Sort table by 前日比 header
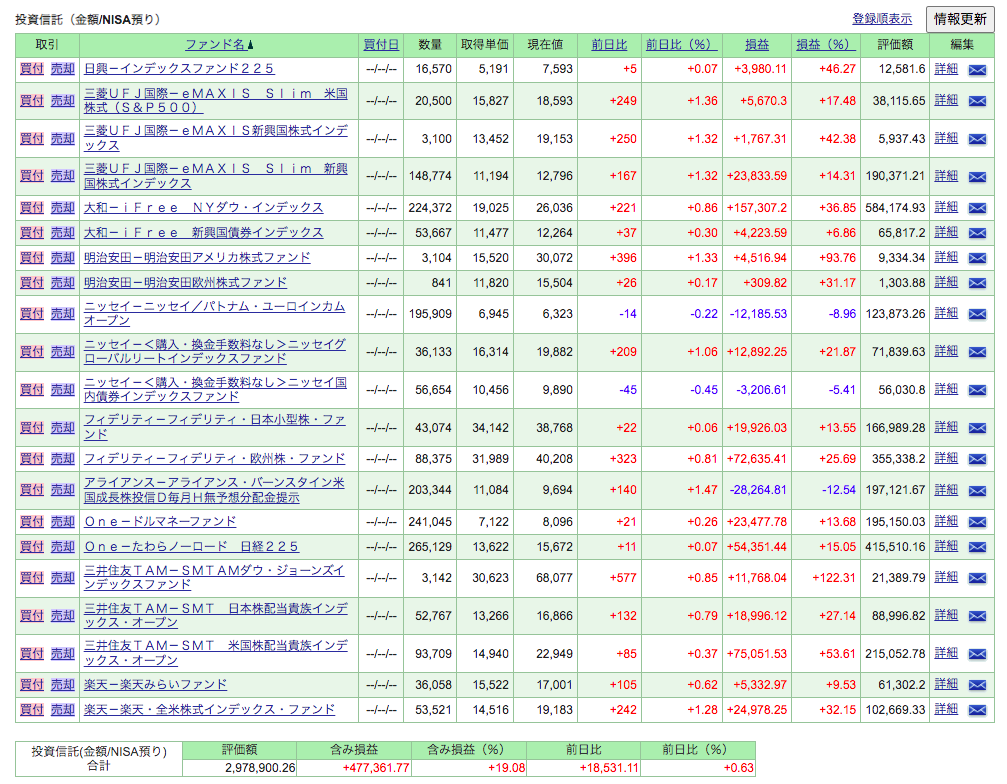Viewport: 1007px width, 784px height. 609,44
